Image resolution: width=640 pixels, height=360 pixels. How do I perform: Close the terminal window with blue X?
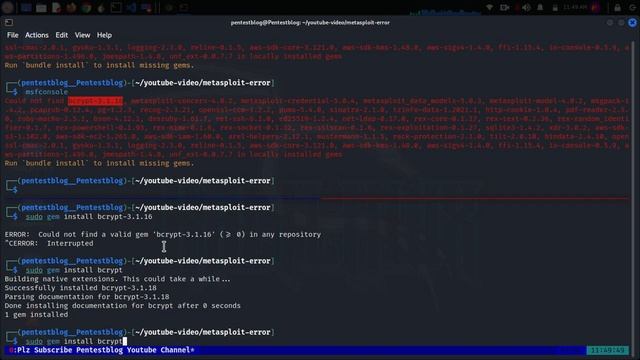[632, 23]
